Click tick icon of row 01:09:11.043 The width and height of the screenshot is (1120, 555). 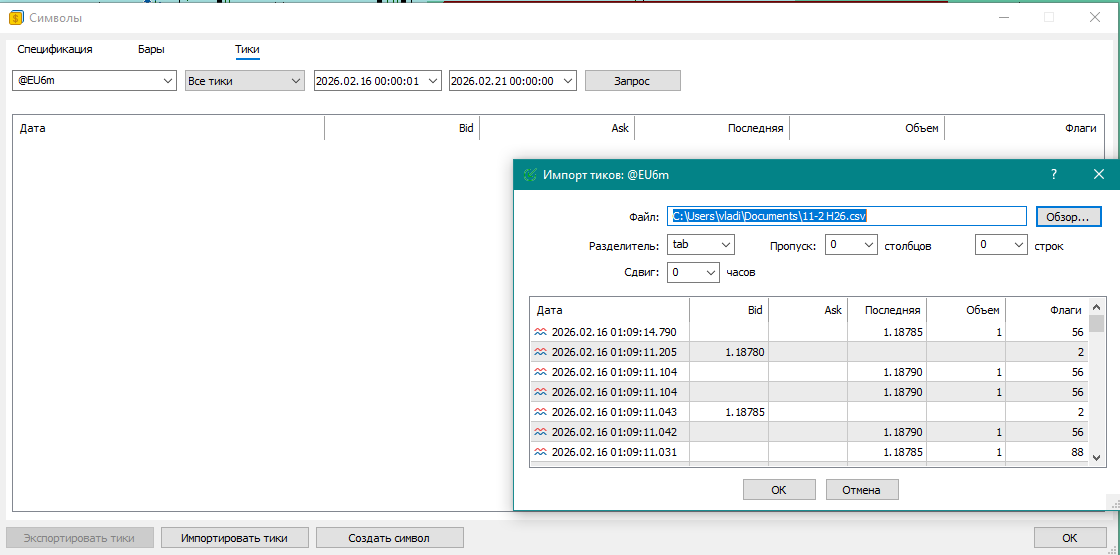[x=541, y=412]
